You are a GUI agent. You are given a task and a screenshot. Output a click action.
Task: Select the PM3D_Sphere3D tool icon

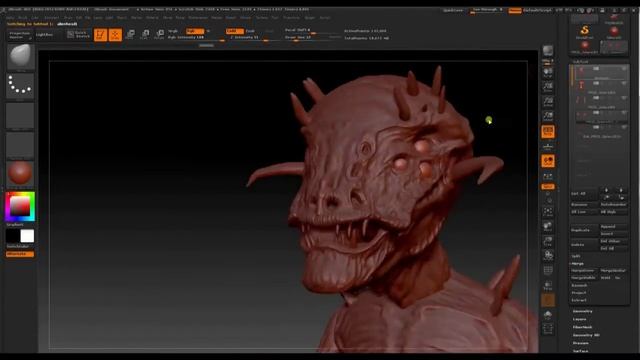coord(584,47)
